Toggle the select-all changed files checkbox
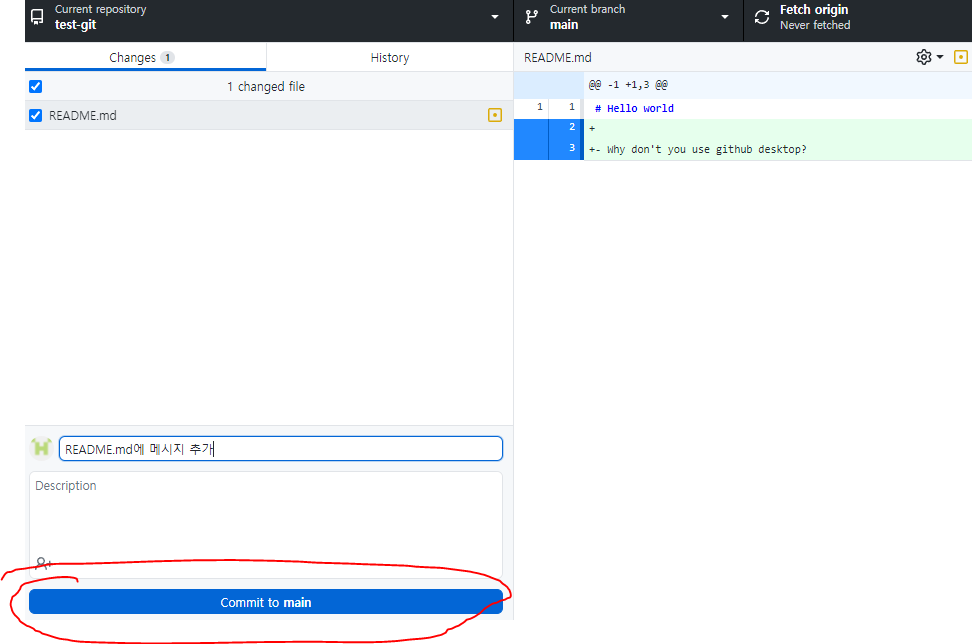 [35, 86]
